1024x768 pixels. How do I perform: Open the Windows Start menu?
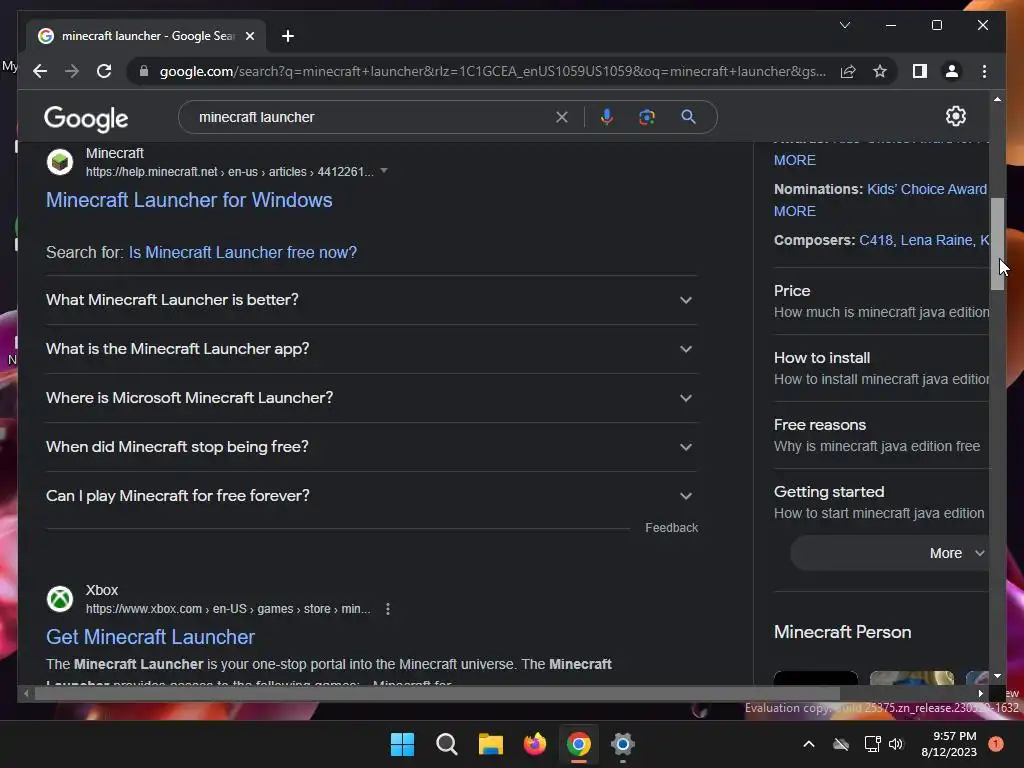point(402,744)
